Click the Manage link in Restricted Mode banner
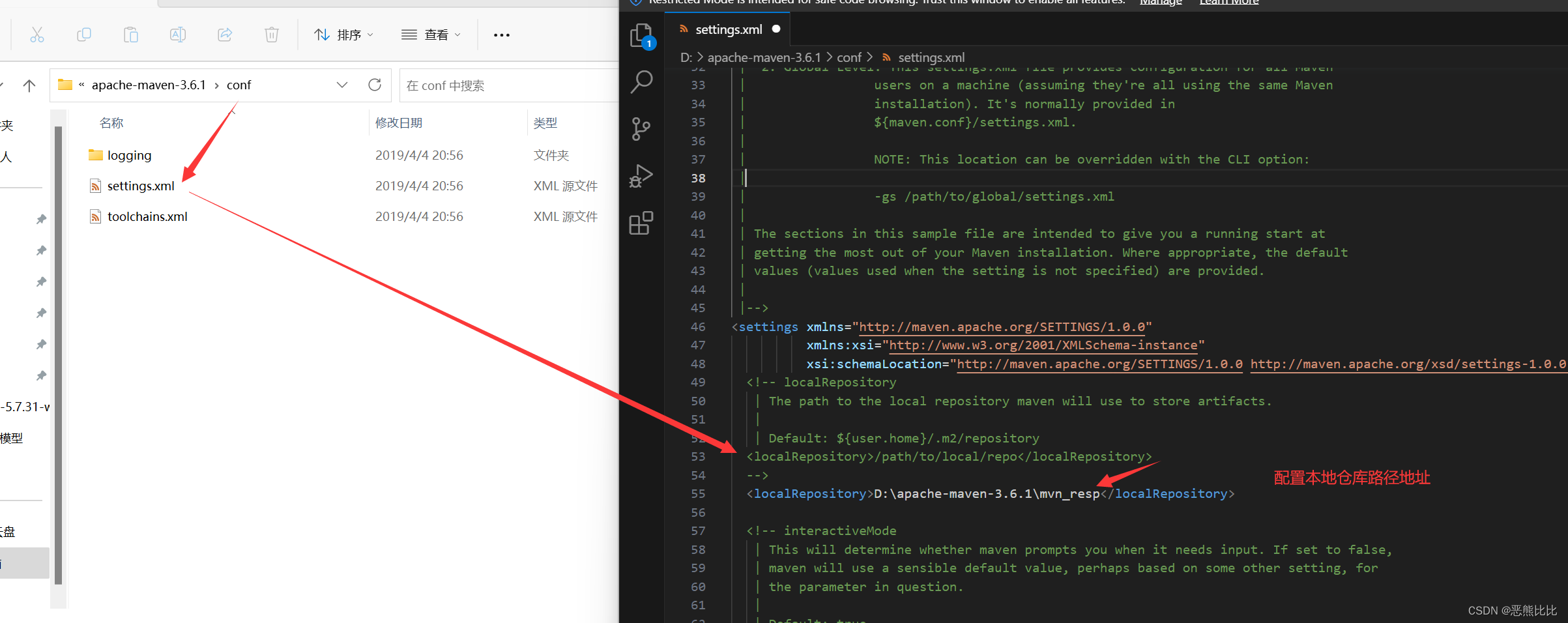 (x=1161, y=2)
